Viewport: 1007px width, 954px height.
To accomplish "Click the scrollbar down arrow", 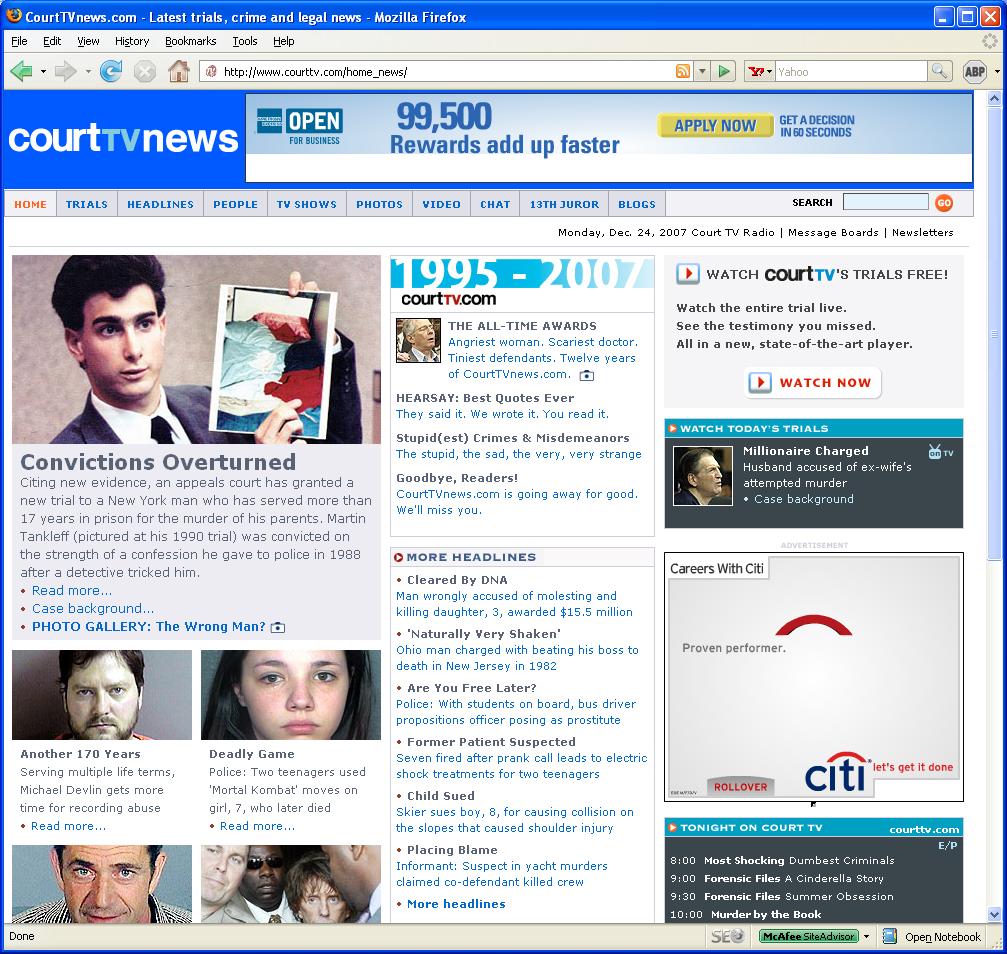I will coord(994,915).
